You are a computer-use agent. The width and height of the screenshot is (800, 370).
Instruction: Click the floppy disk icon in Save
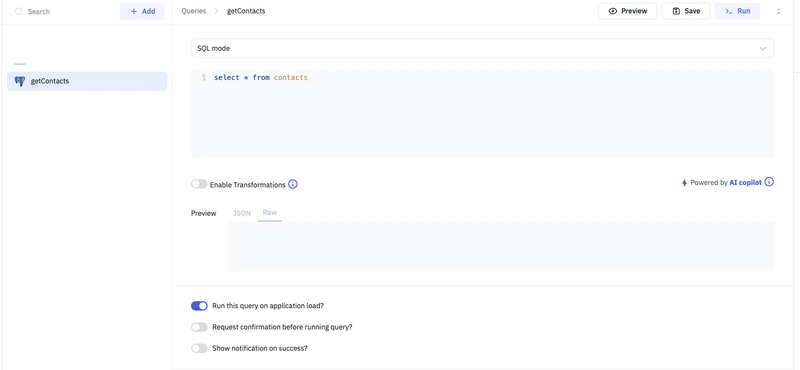click(676, 11)
